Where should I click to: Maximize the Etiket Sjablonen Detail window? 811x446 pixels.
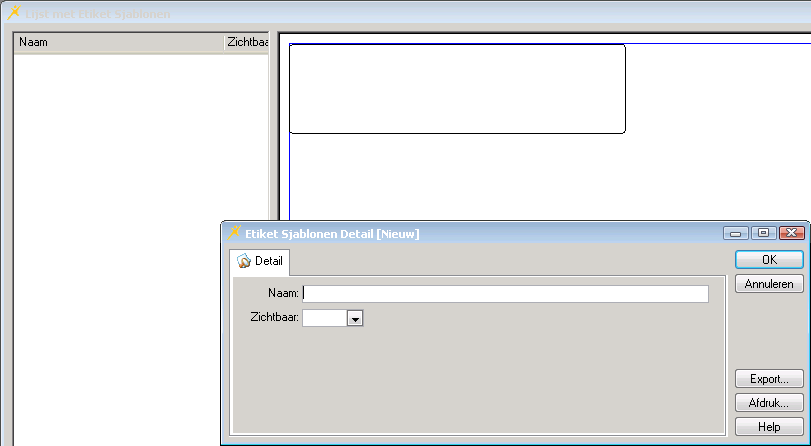764,233
